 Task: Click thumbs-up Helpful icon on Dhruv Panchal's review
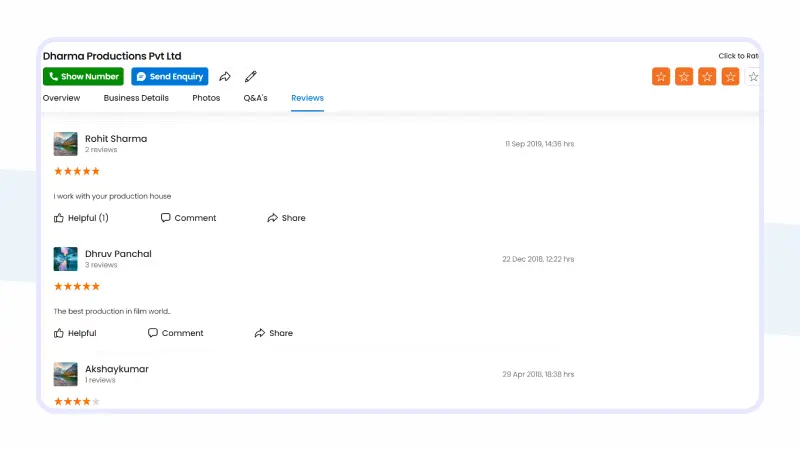pos(59,333)
